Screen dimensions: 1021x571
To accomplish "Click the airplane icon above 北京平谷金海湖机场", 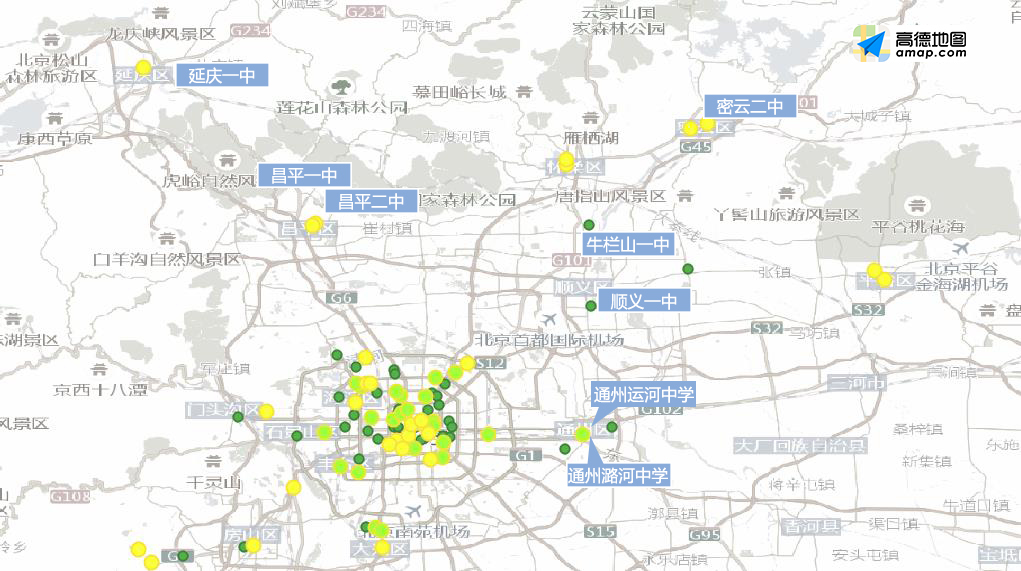I will (961, 247).
